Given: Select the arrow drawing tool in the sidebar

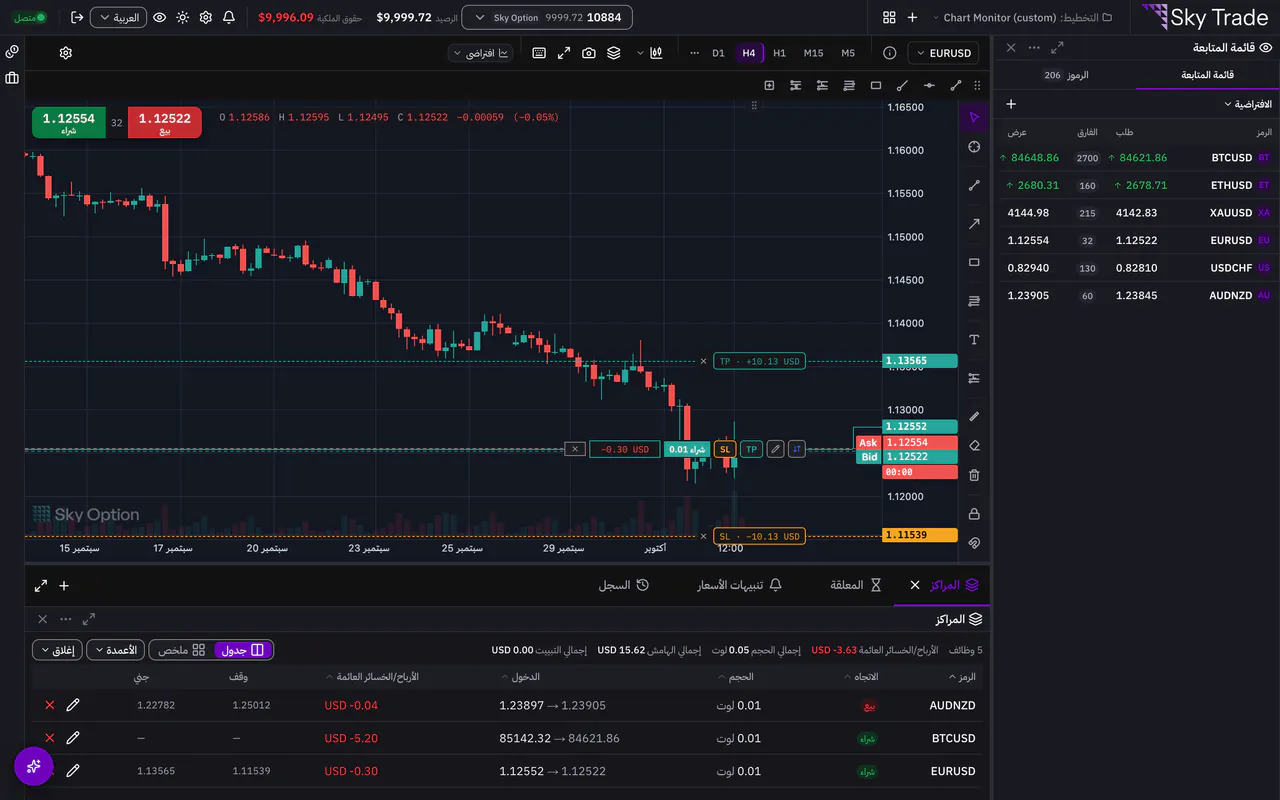Looking at the screenshot, I should click(974, 224).
